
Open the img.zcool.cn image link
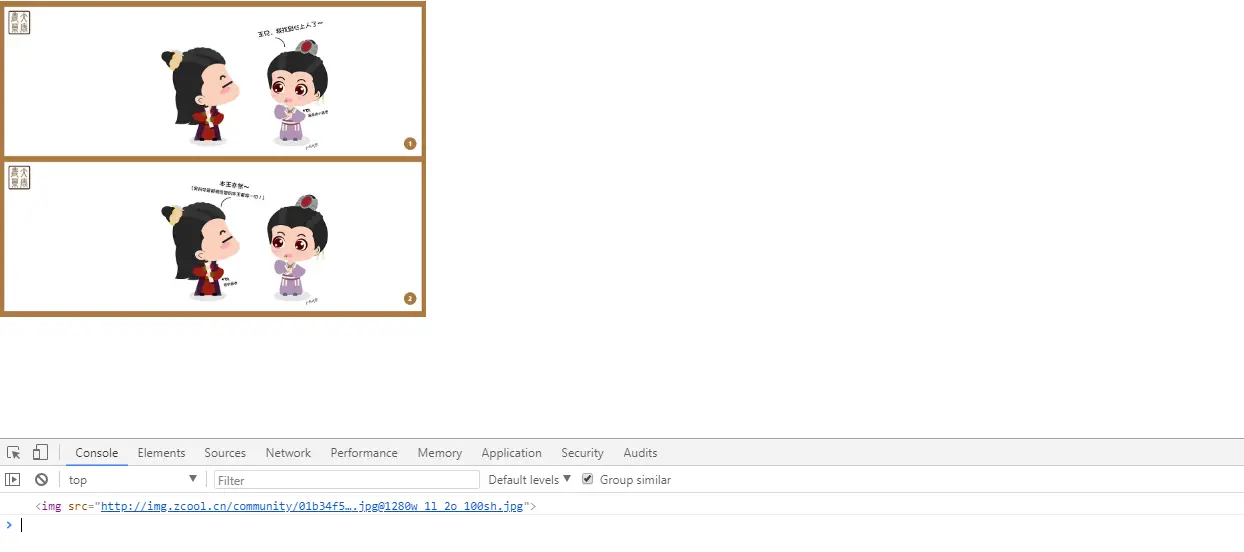[x=312, y=507]
